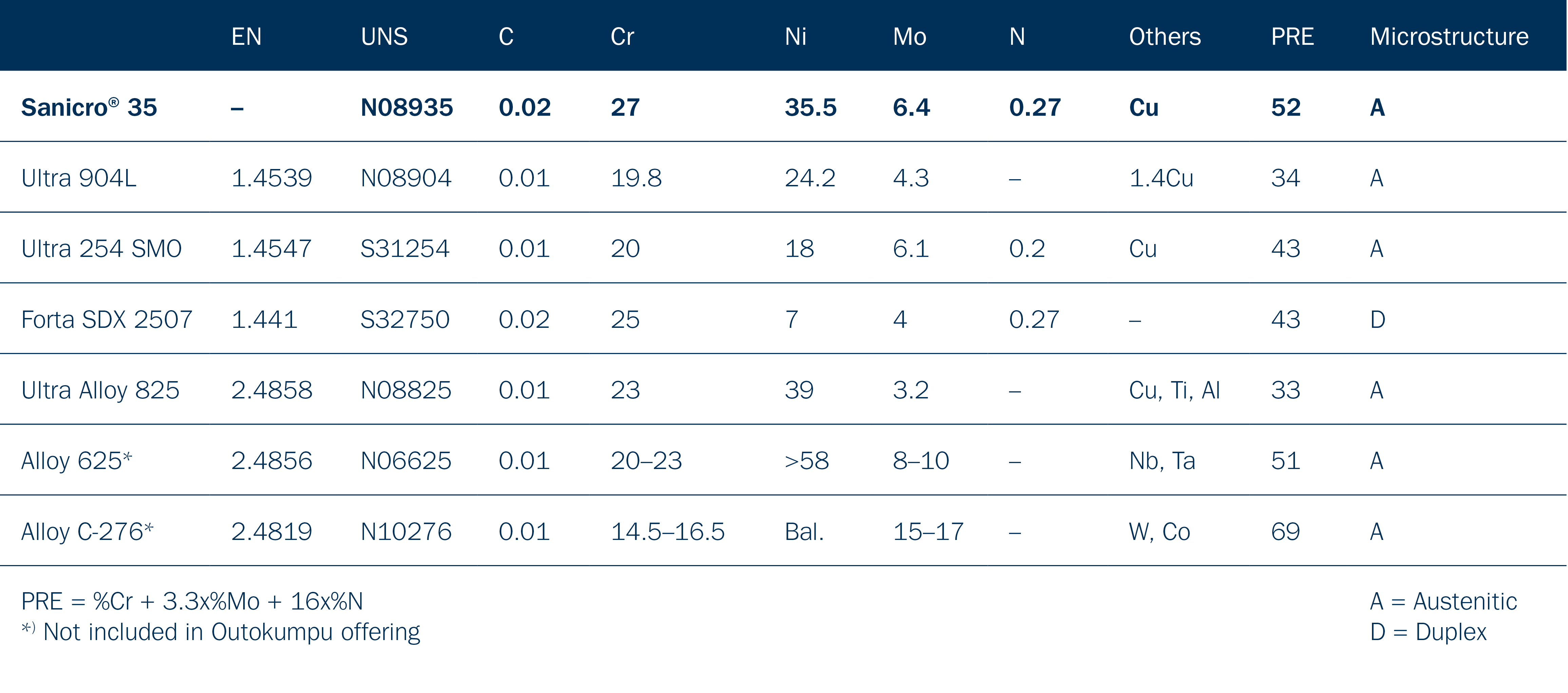The height and width of the screenshot is (693, 1568).
Task: Click the S32750 UNS cell
Action: [x=405, y=320]
